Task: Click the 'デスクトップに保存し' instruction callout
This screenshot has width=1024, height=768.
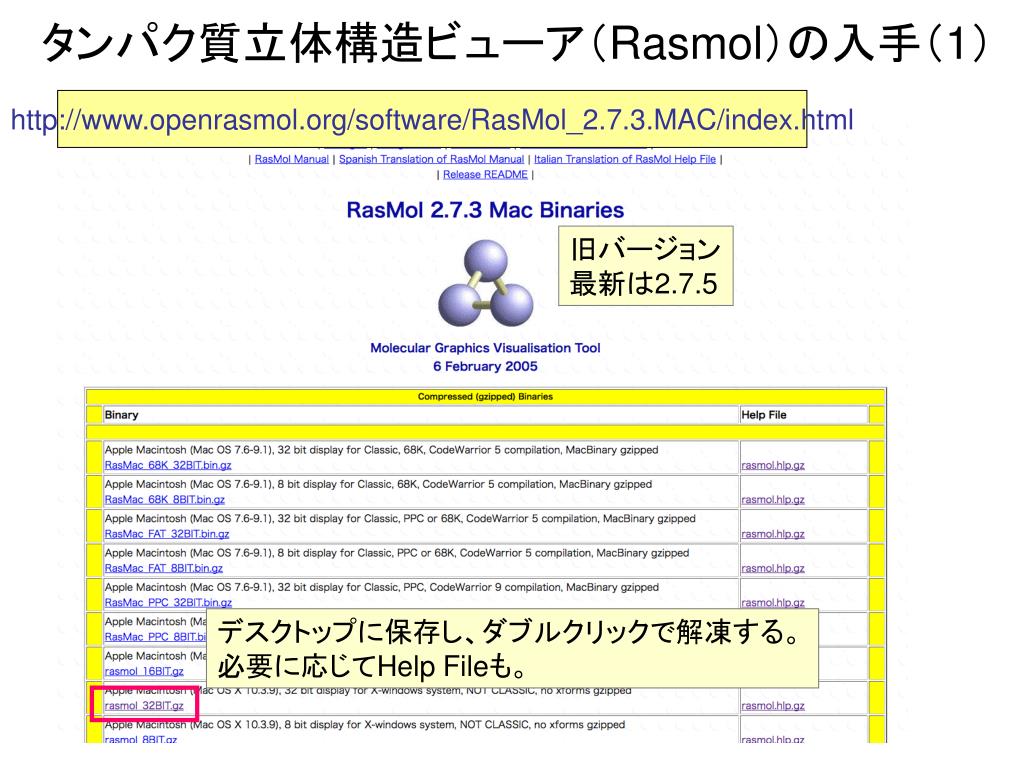Action: [513, 648]
